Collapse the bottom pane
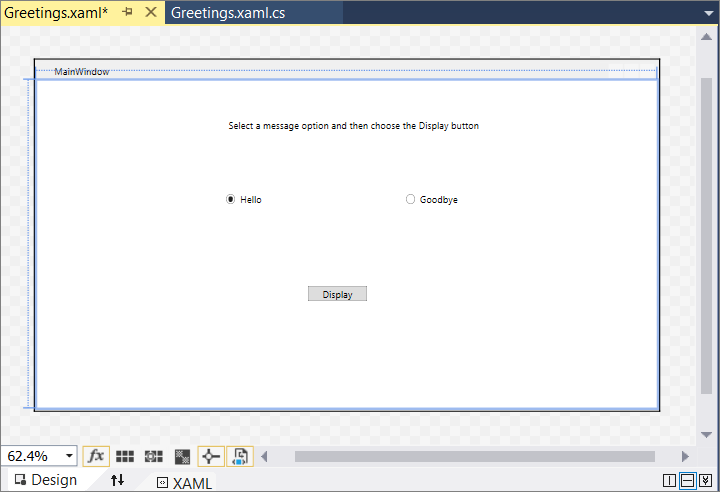 705,481
